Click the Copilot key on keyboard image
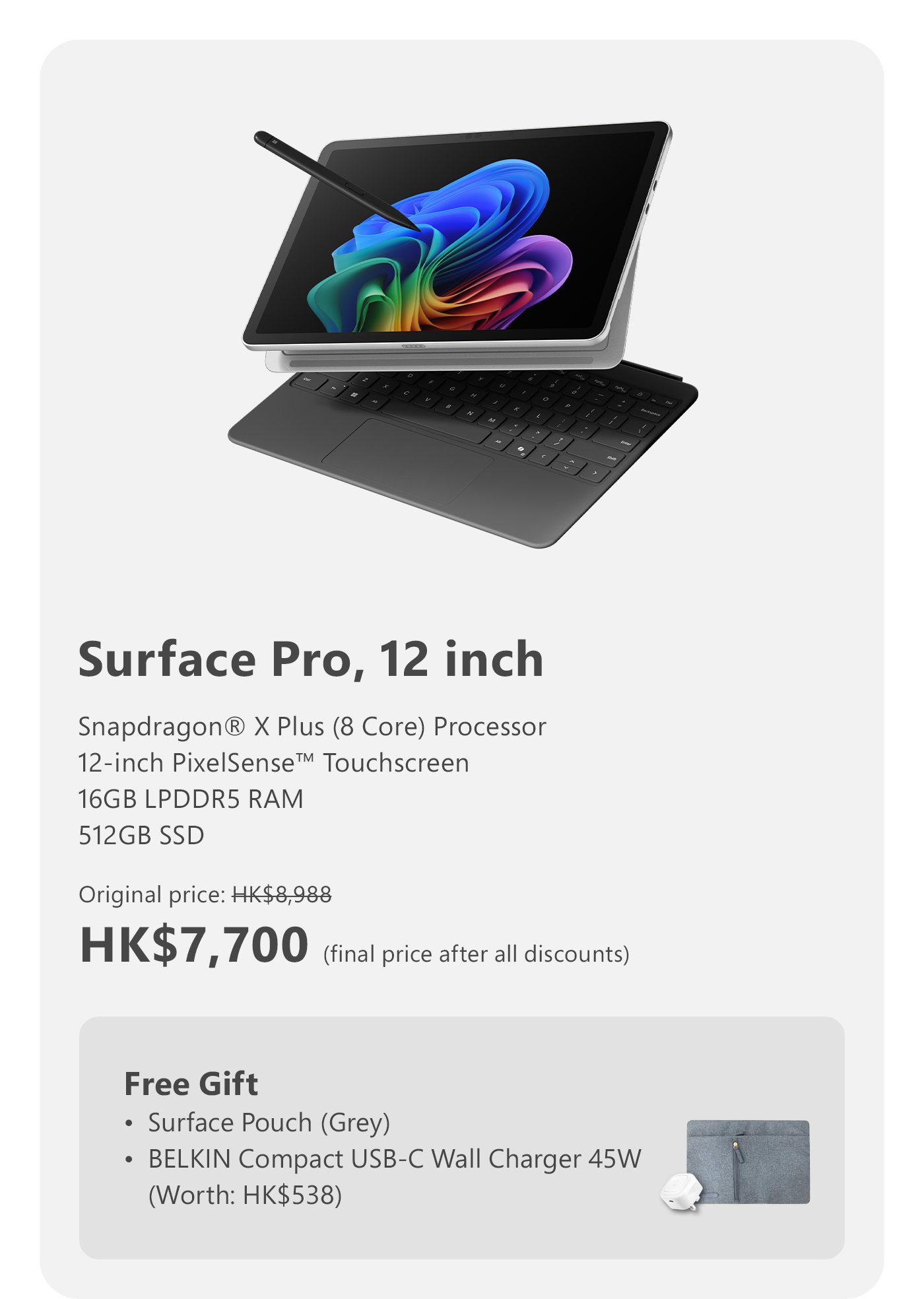Screen dimensions: 924x1299 (x=521, y=450)
